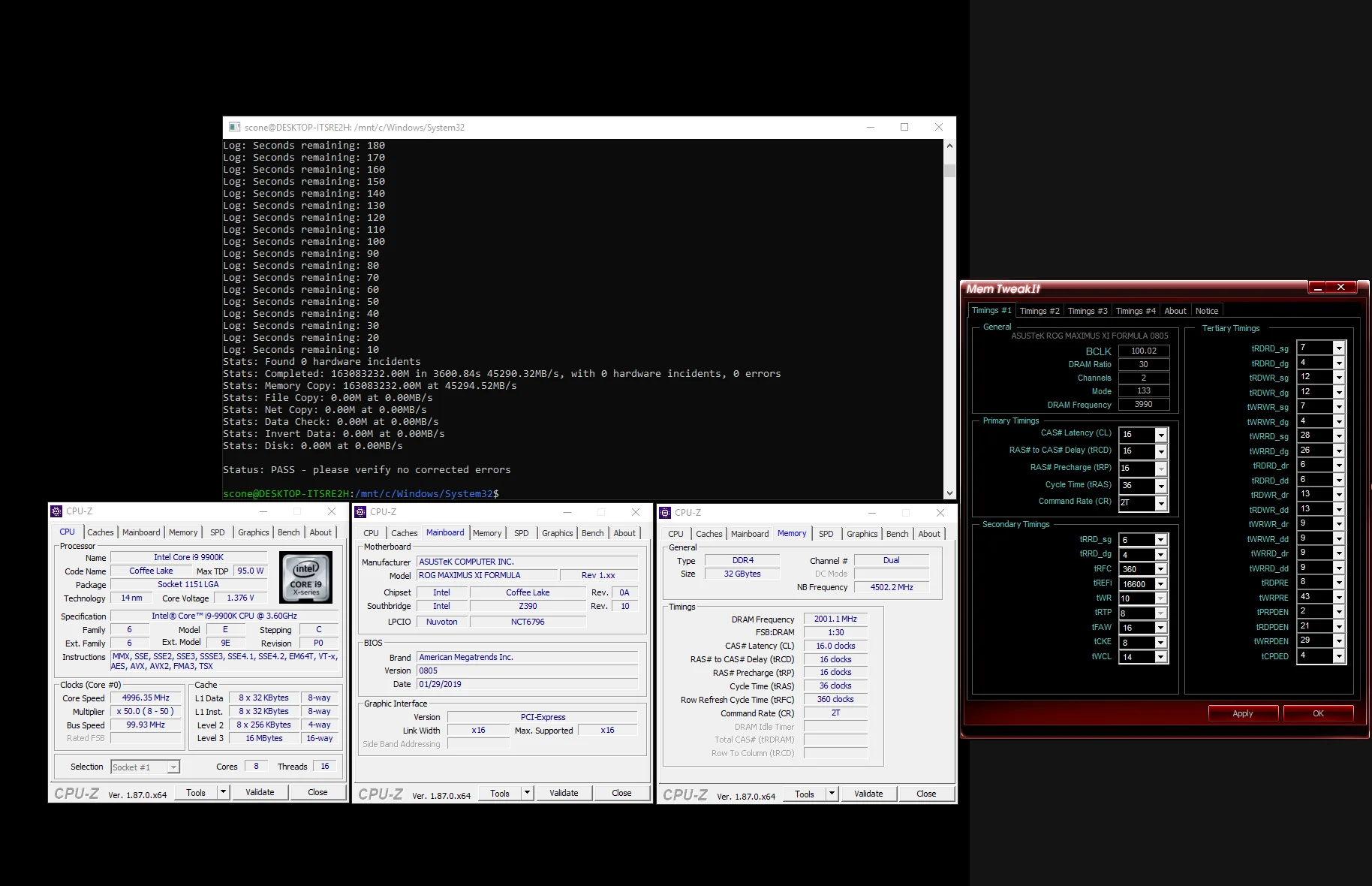Image resolution: width=1372 pixels, height=886 pixels.
Task: Open Graphics tab in CPU-Z CPU window
Action: point(254,532)
